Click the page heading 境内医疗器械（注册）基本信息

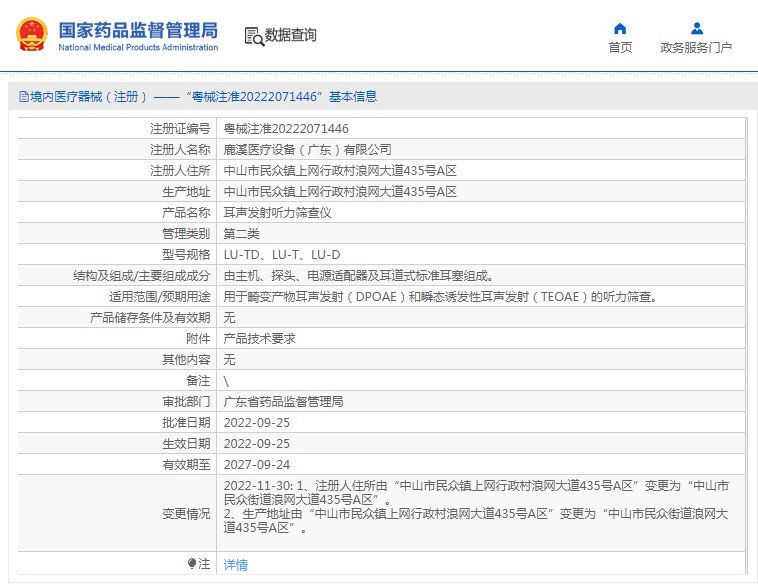(204, 97)
